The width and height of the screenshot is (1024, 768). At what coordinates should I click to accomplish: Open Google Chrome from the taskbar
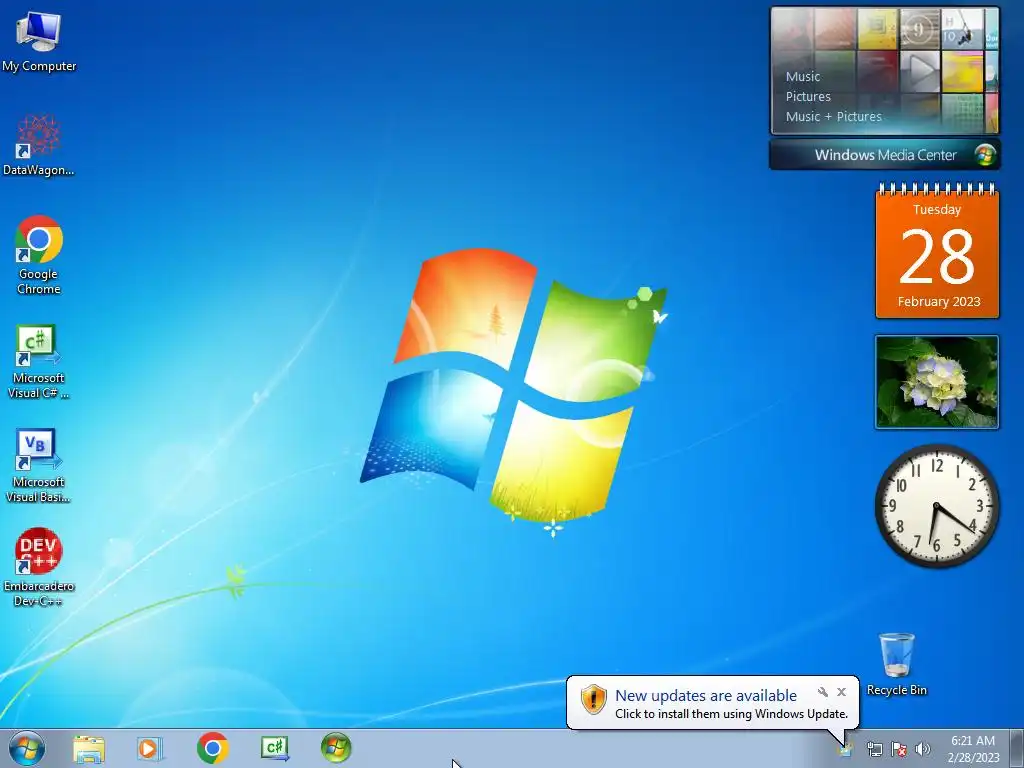212,748
